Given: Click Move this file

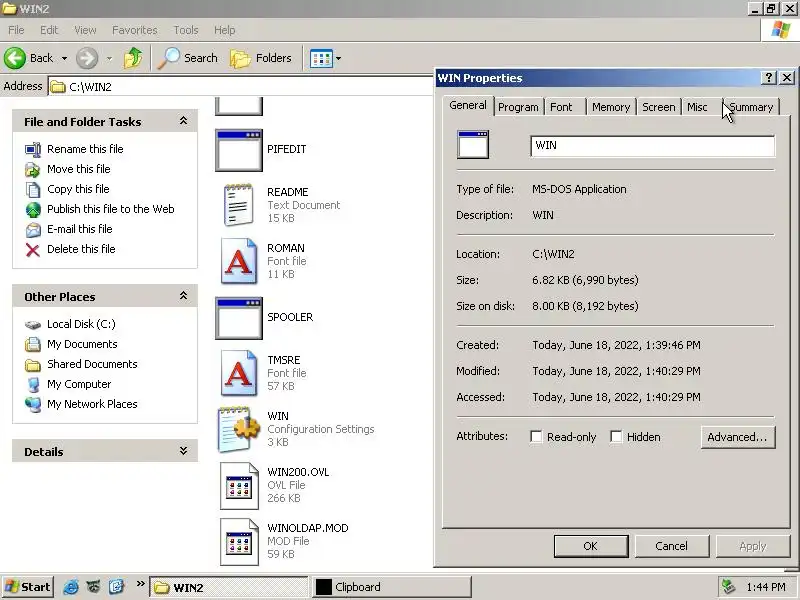Looking at the screenshot, I should [79, 169].
